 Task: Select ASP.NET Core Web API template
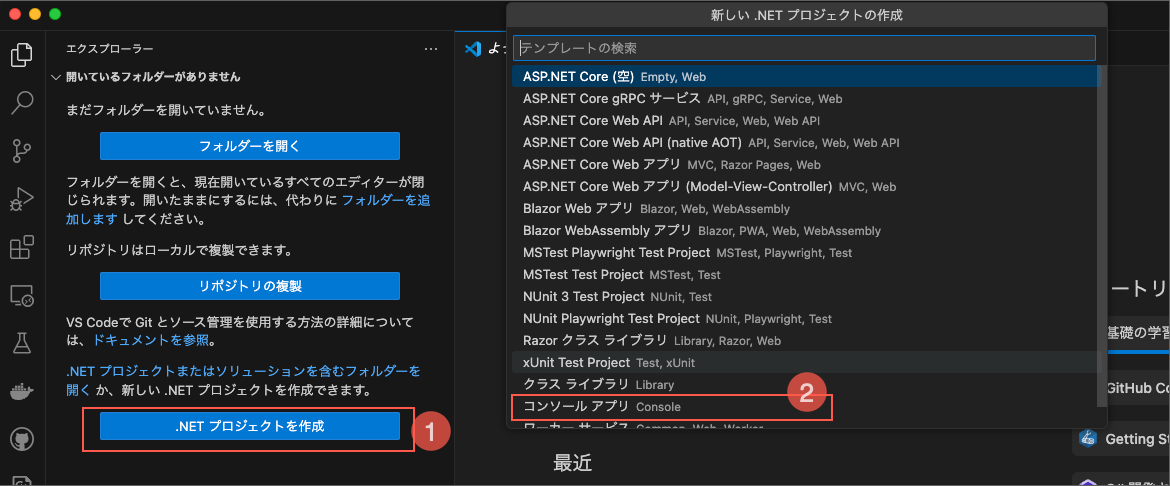click(804, 120)
